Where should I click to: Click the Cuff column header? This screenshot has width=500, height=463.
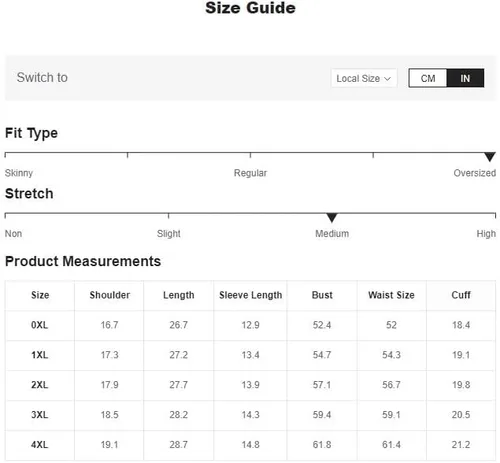click(x=461, y=295)
